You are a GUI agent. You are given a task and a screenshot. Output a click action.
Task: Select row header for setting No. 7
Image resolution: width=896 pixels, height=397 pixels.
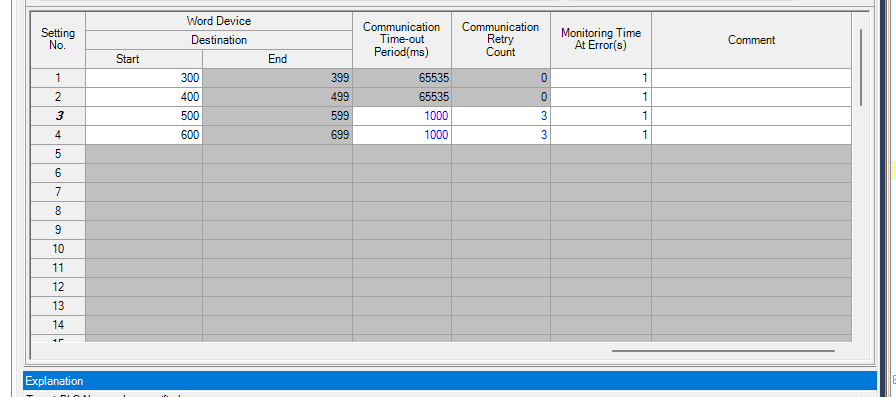click(x=58, y=192)
